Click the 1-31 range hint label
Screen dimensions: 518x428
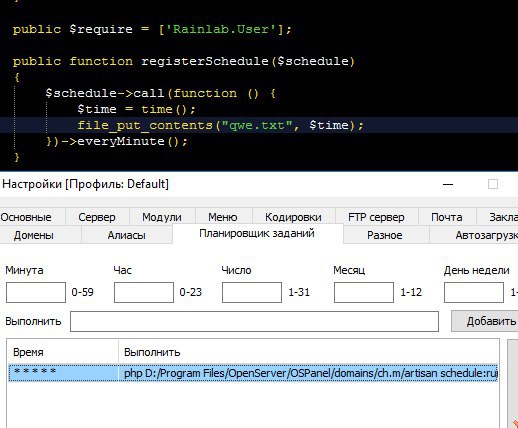[299, 292]
